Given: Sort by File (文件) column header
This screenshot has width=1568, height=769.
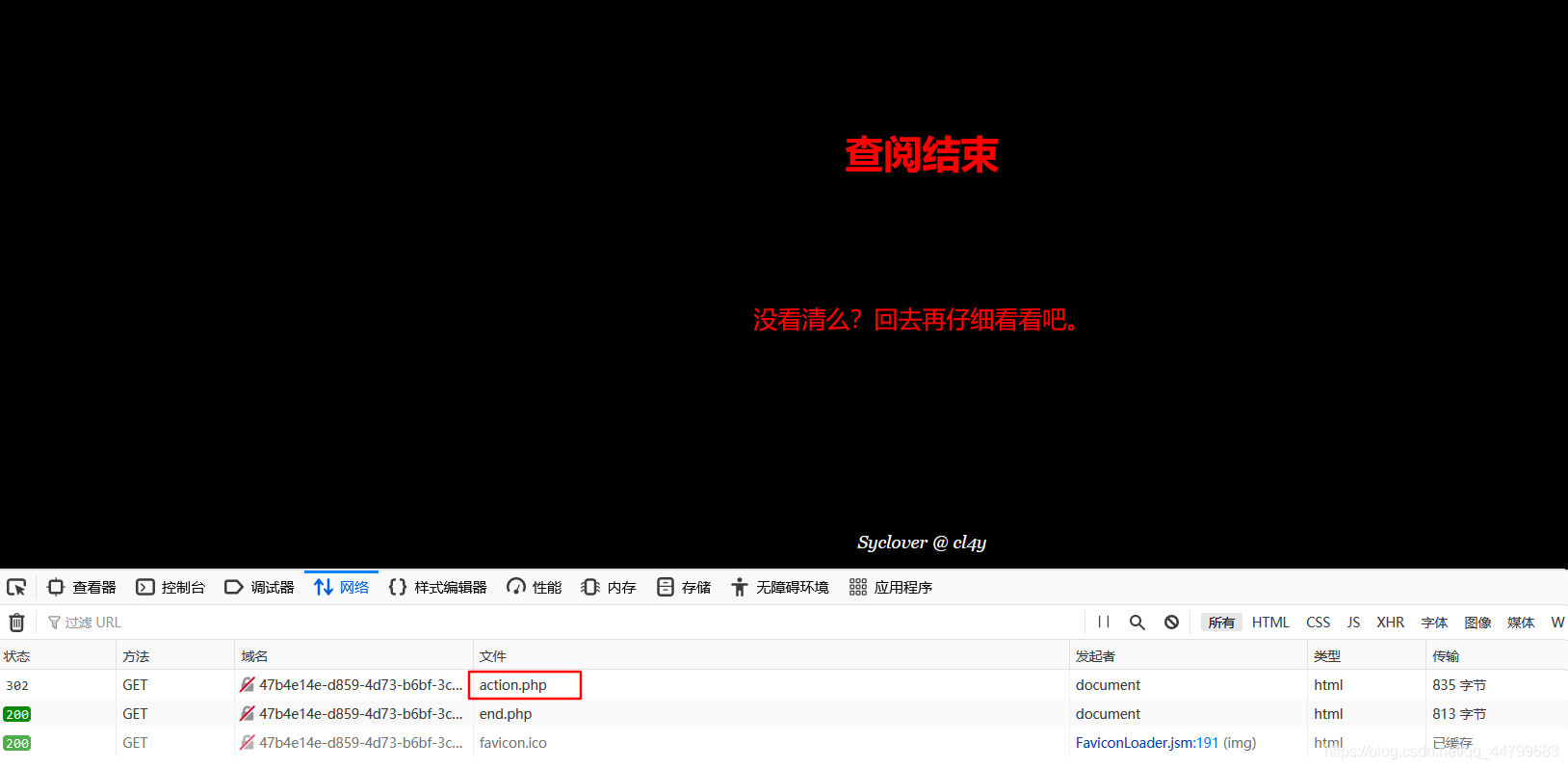Looking at the screenshot, I should 771,656.
